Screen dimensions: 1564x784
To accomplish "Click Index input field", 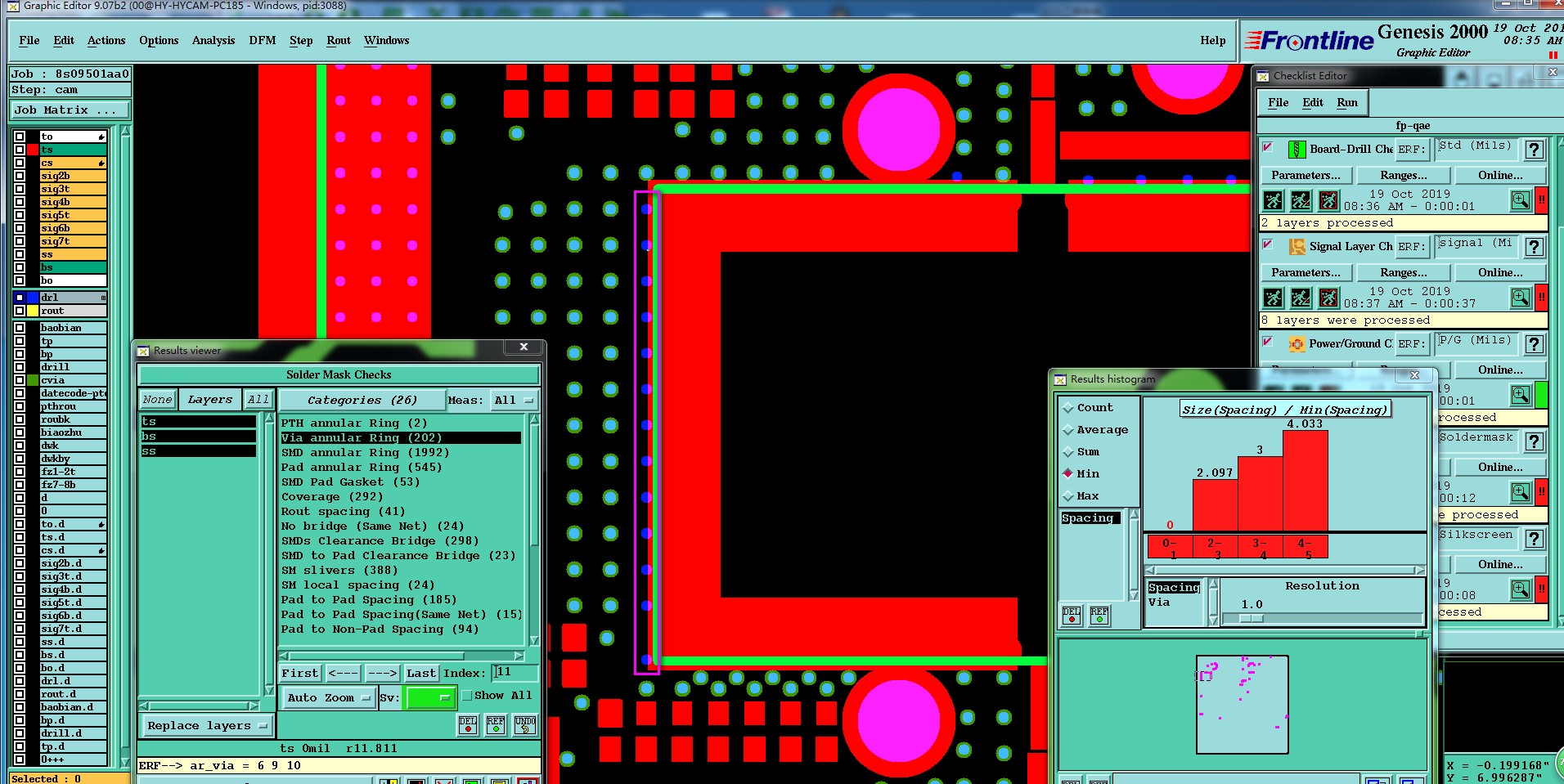I will click(x=515, y=672).
